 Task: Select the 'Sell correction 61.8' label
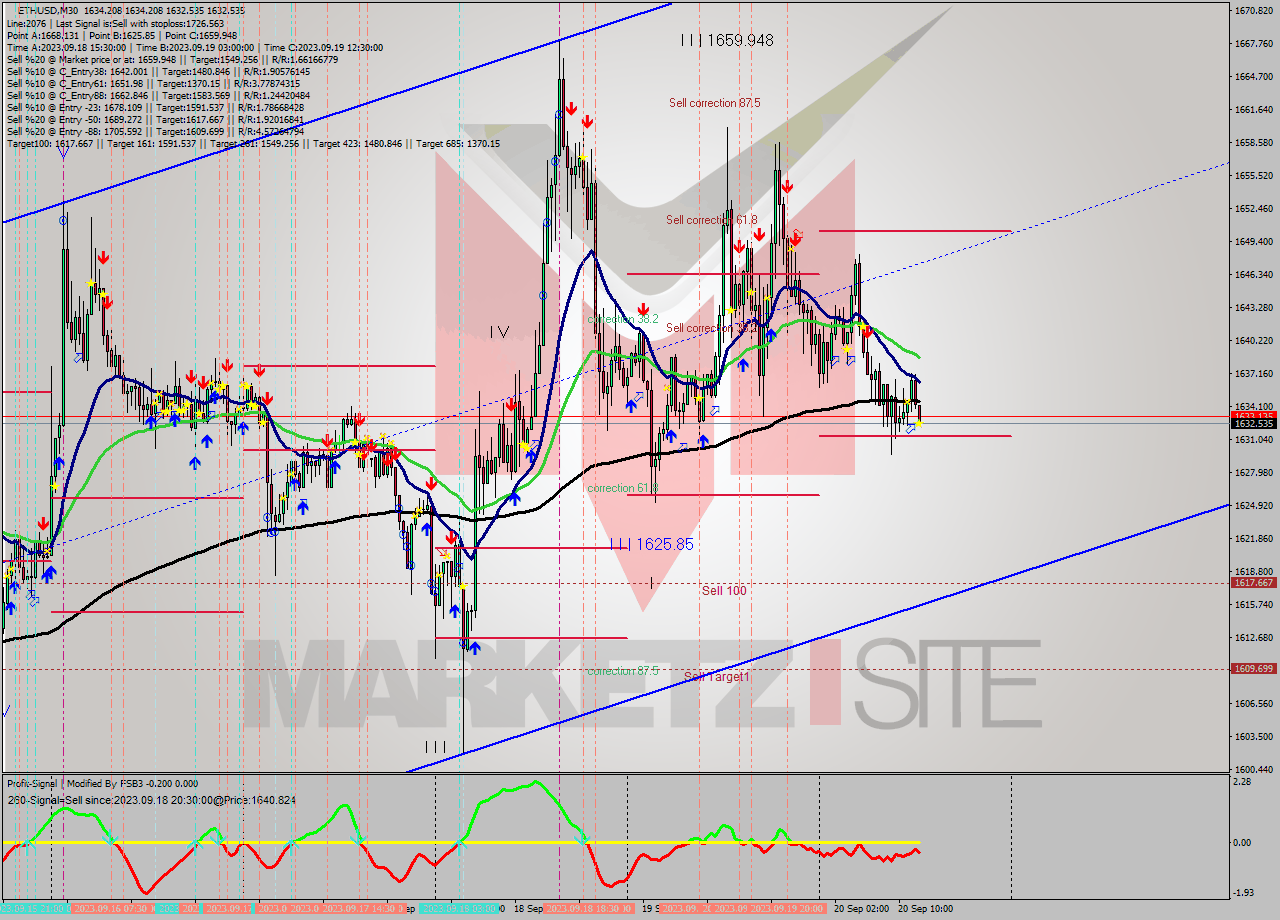coord(712,219)
